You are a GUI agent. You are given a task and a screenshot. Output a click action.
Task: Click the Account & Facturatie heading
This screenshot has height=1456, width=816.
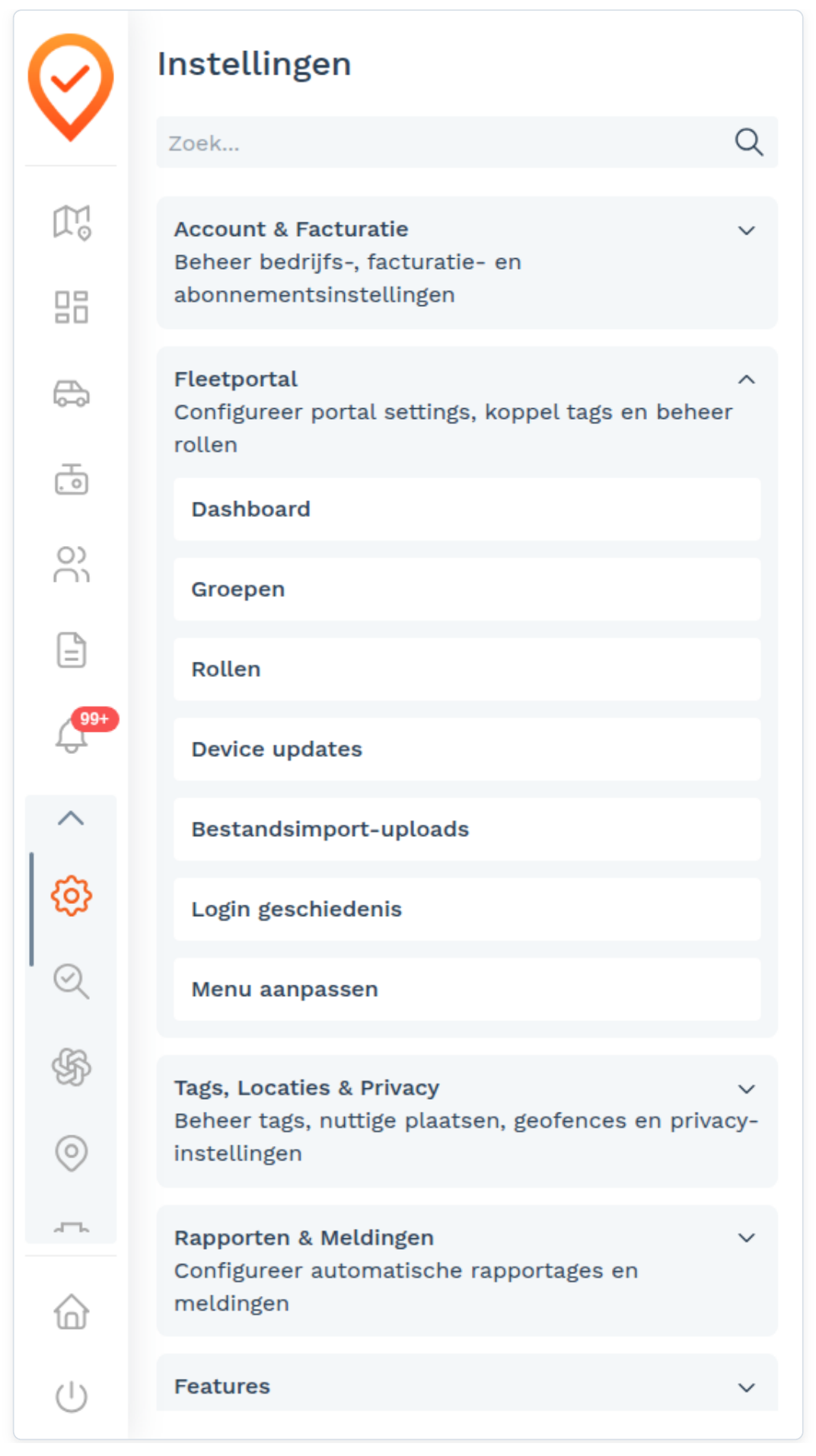291,229
